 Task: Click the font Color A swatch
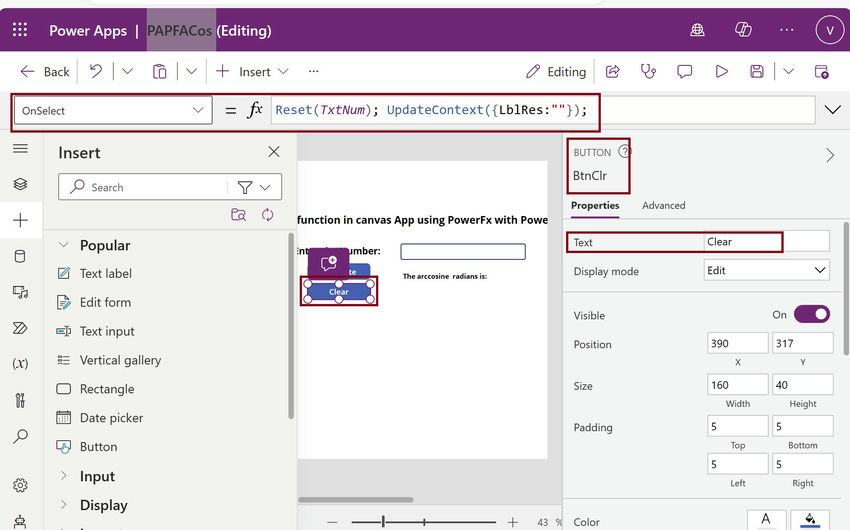[766, 520]
